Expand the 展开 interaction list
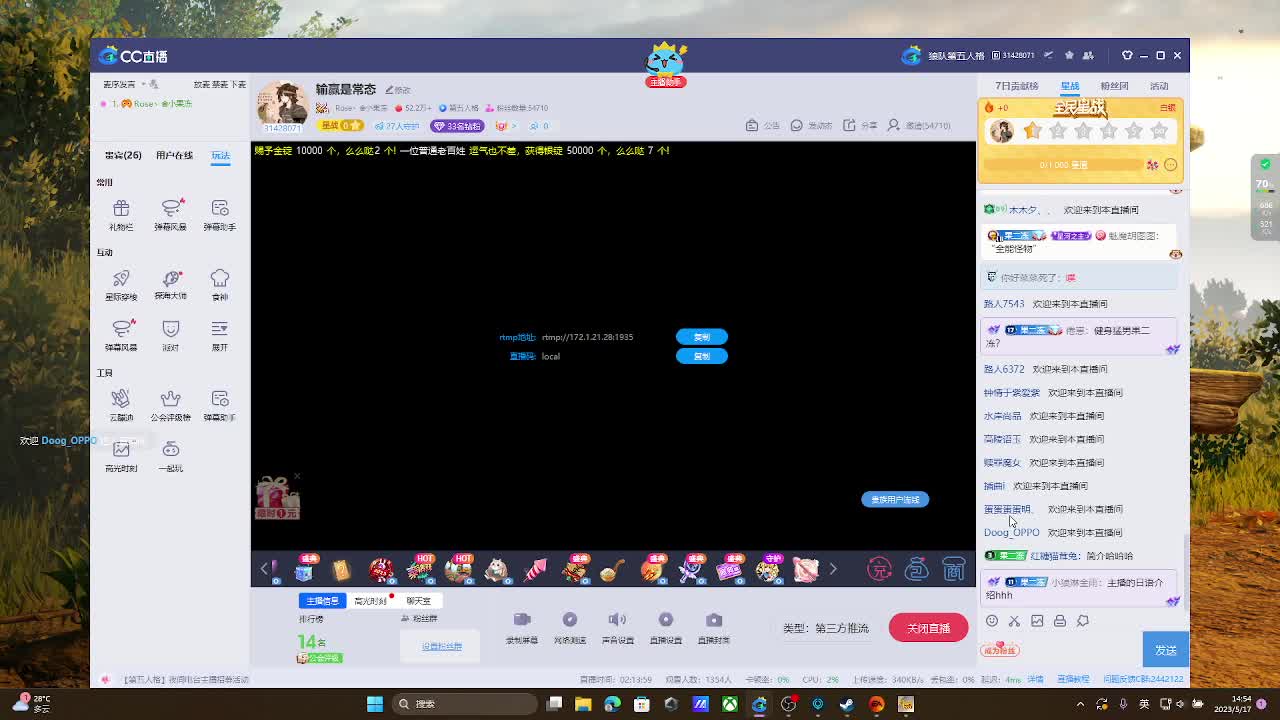This screenshot has width=1280, height=720. pos(219,334)
